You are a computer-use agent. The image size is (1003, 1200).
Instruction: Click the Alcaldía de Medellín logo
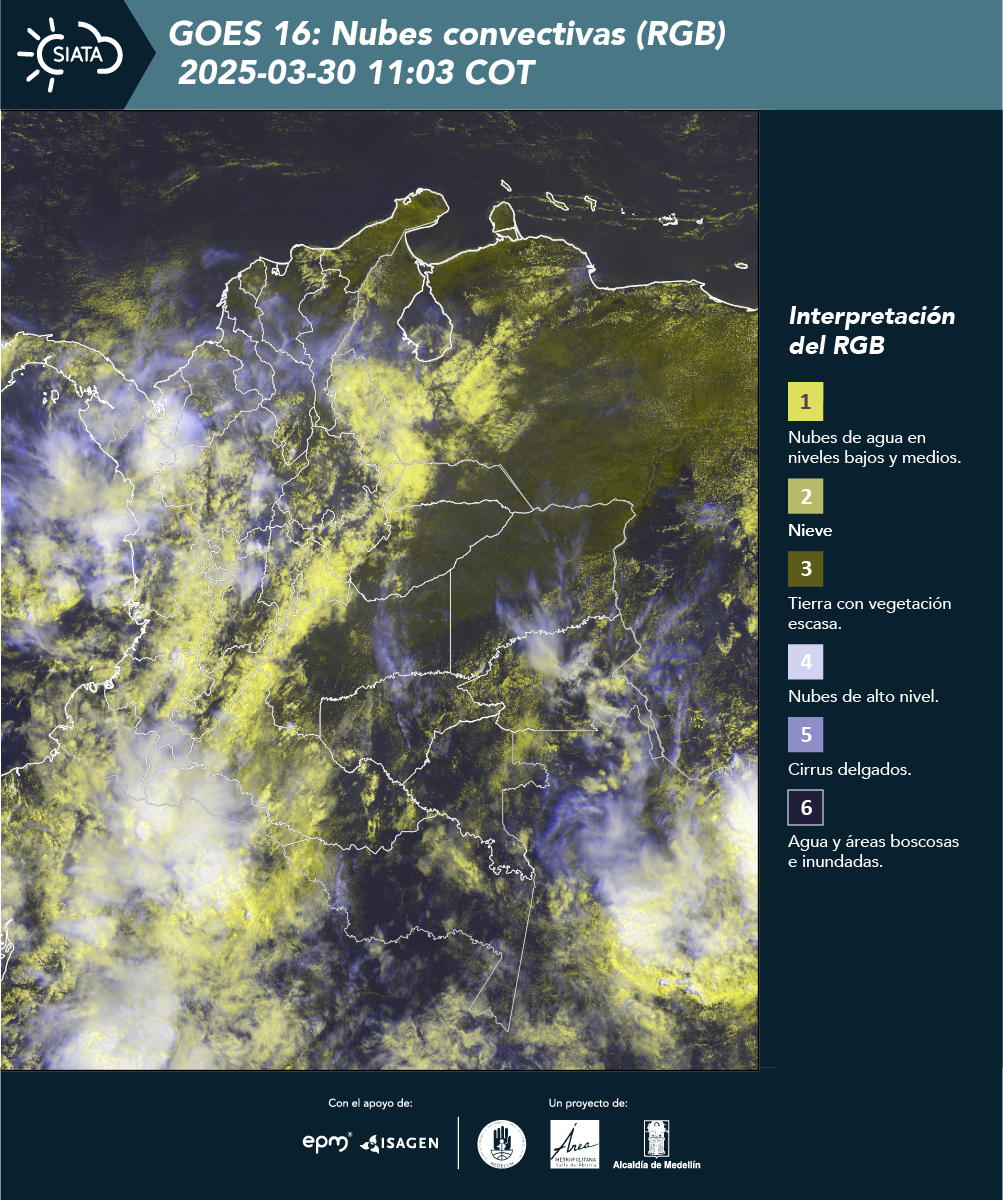pos(657,1145)
